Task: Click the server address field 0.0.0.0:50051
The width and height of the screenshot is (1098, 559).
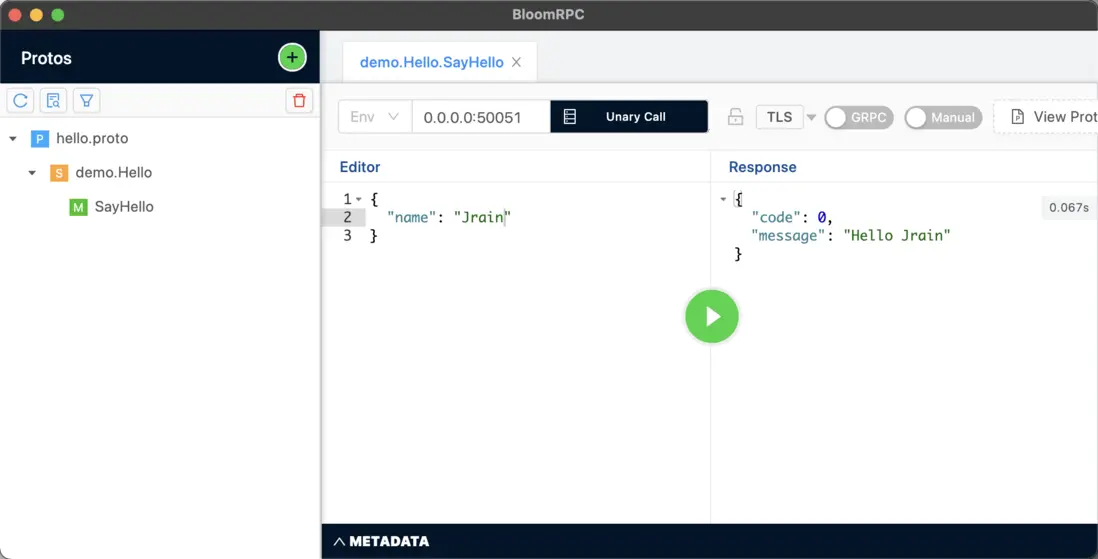Action: 481,117
